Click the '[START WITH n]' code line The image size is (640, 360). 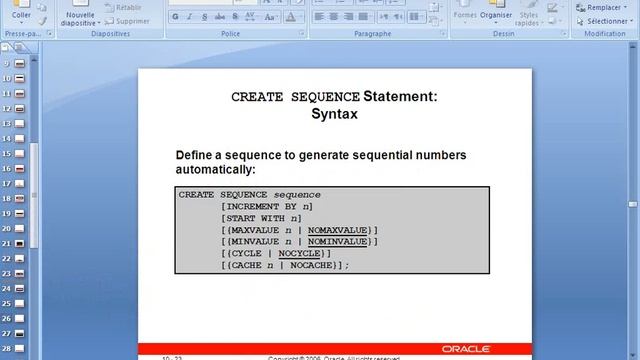pos(261,218)
